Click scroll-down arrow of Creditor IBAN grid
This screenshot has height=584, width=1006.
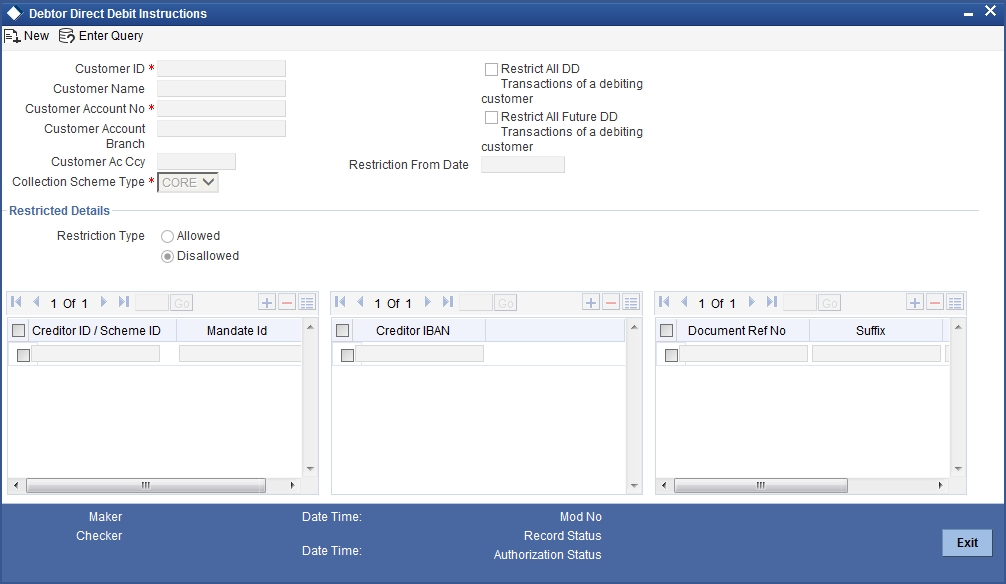634,486
